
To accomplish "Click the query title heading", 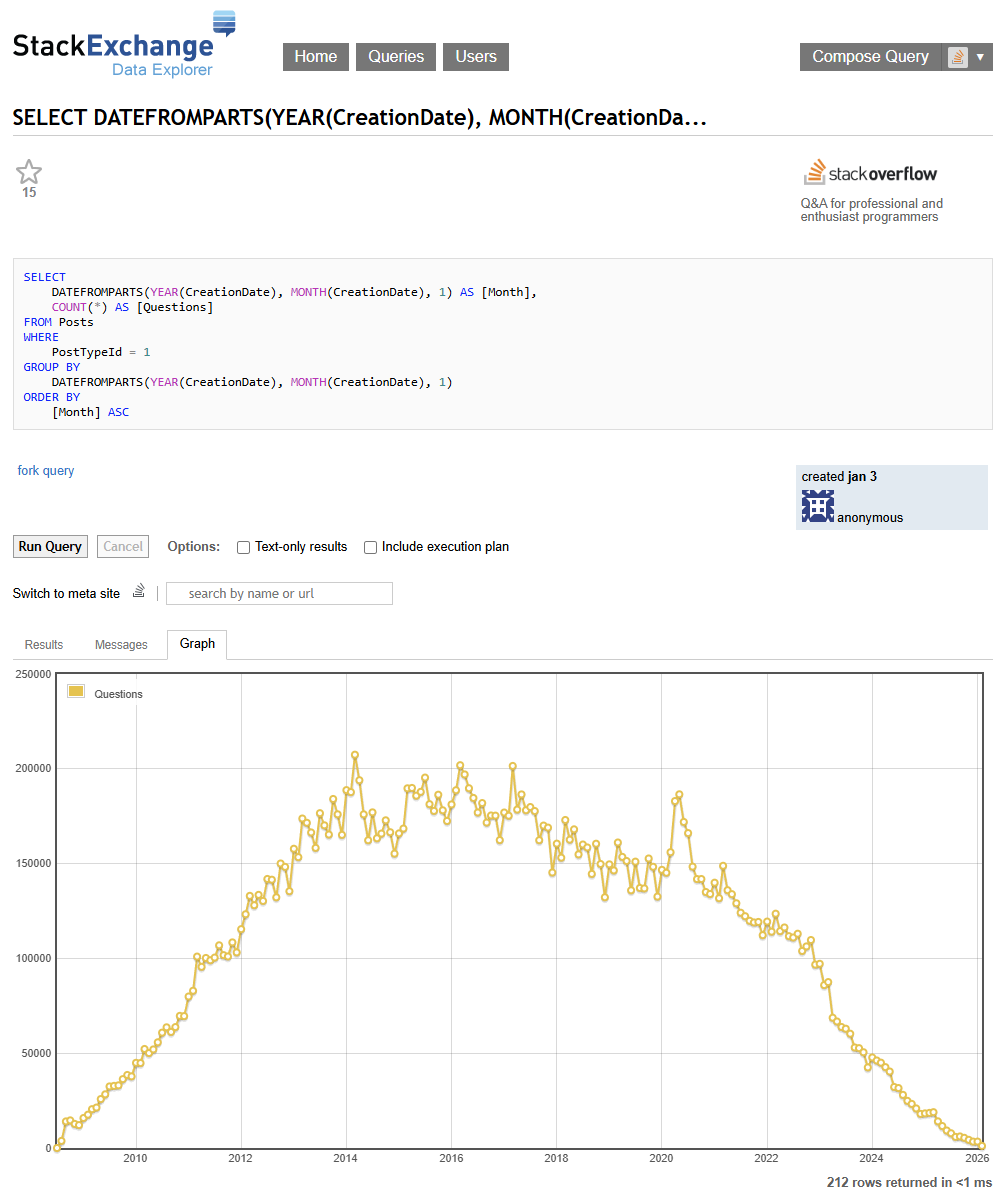I will (x=360, y=118).
